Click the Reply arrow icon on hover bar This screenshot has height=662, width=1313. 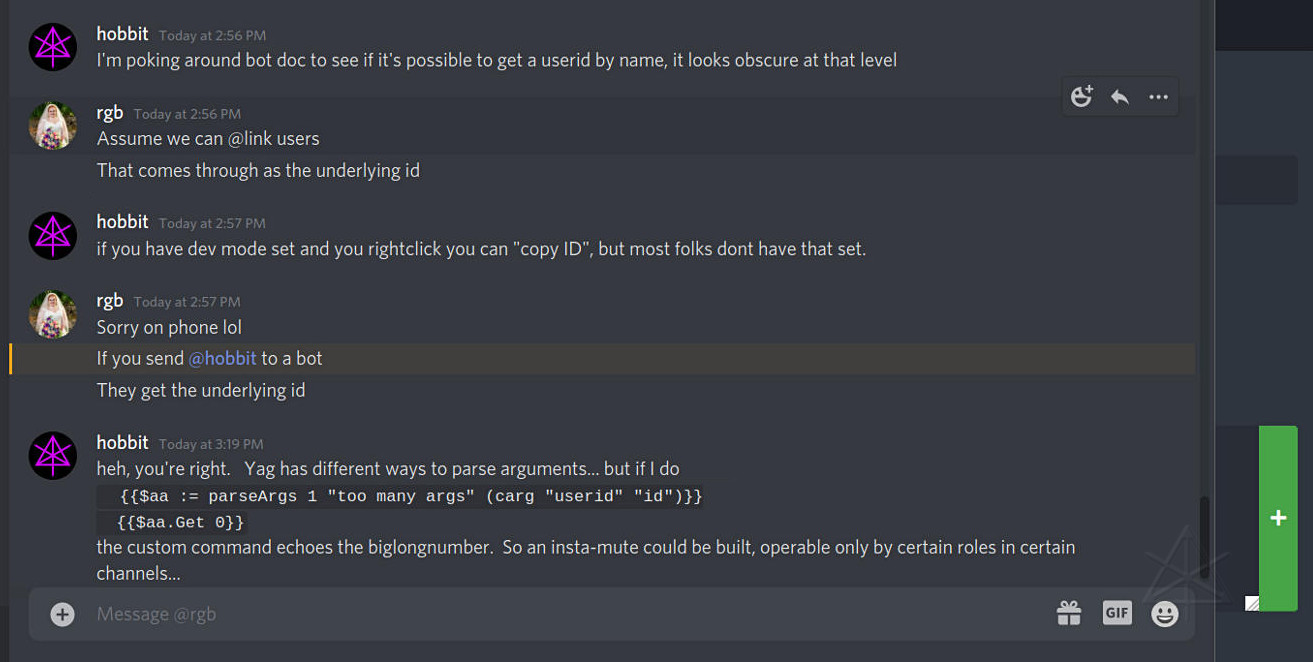click(1120, 97)
